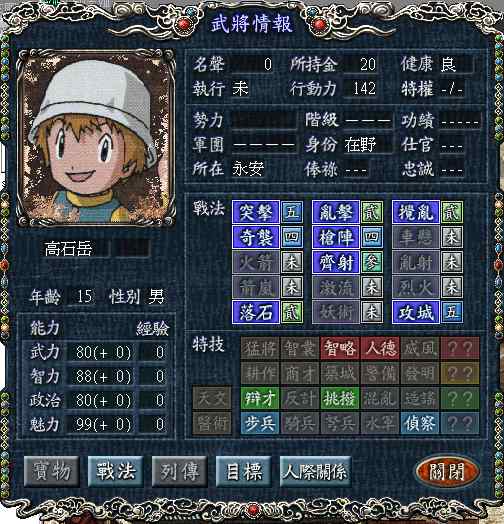Click the 辯才 special skill badge
The height and width of the screenshot is (524, 504).
[260, 398]
